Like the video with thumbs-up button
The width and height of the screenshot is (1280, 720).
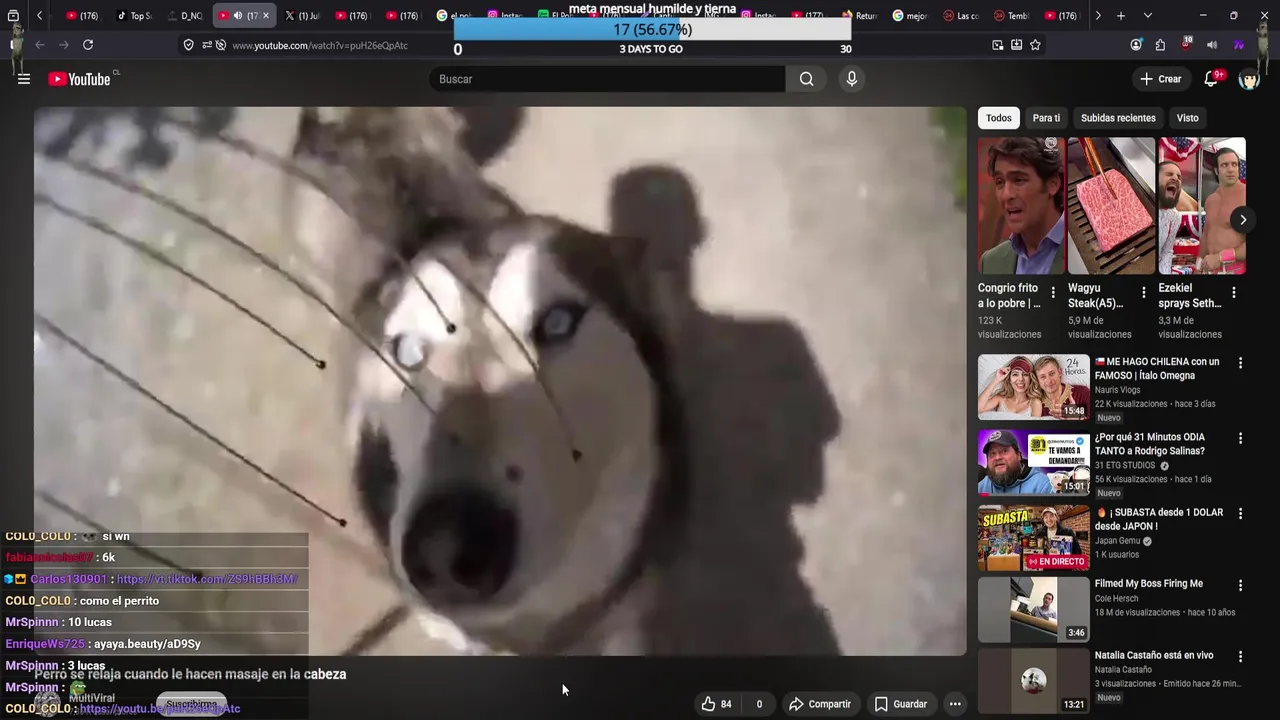pyautogui.click(x=716, y=704)
